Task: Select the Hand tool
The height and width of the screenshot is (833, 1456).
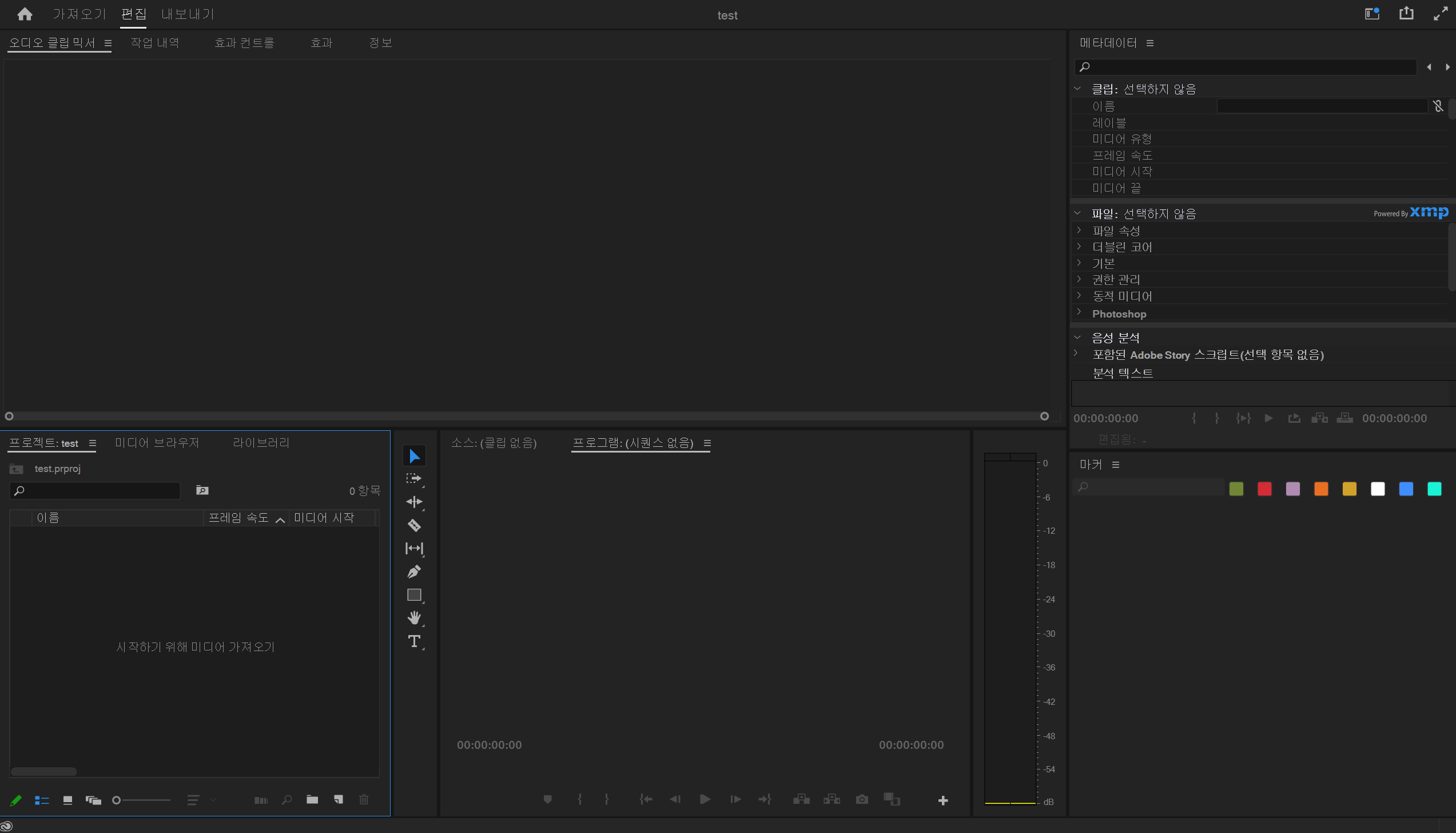Action: pyautogui.click(x=414, y=618)
